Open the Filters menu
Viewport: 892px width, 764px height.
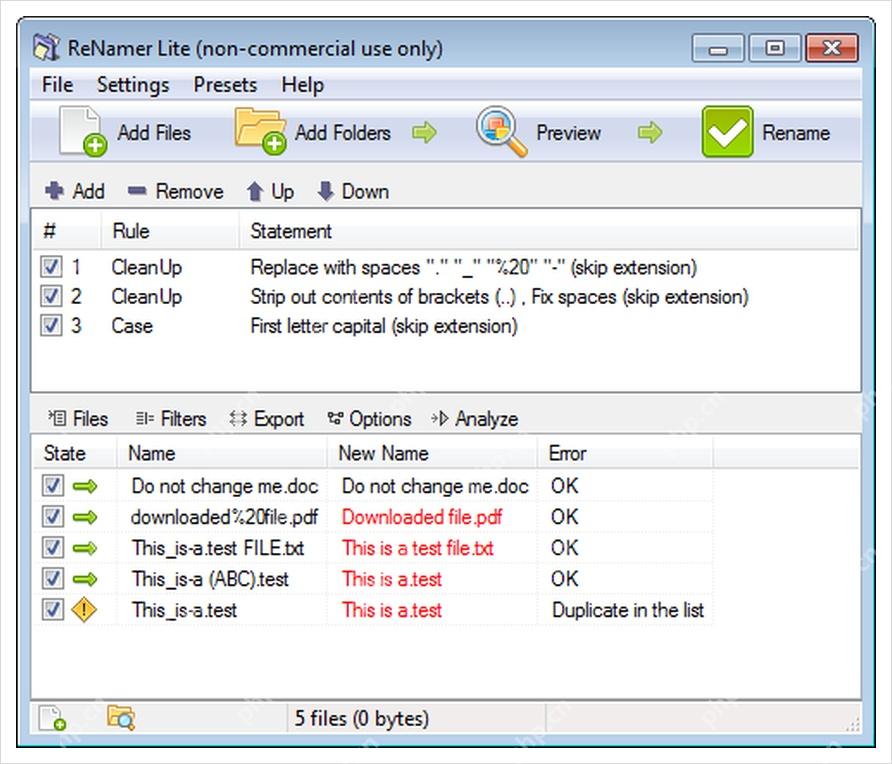point(171,419)
